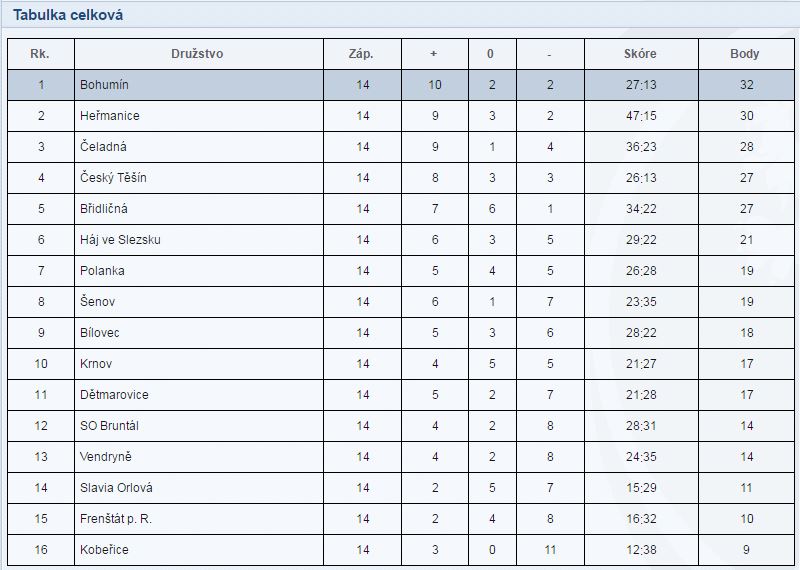Select the Záp. column header
The image size is (800, 570).
coord(361,54)
